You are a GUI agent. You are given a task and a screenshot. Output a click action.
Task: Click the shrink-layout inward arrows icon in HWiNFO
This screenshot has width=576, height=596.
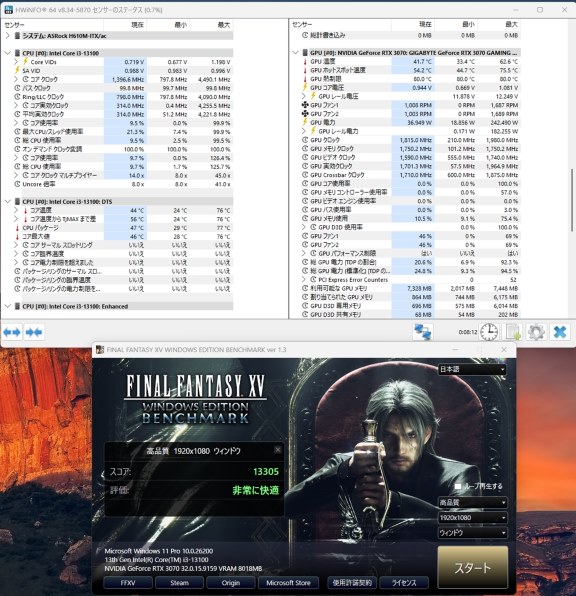point(34,333)
